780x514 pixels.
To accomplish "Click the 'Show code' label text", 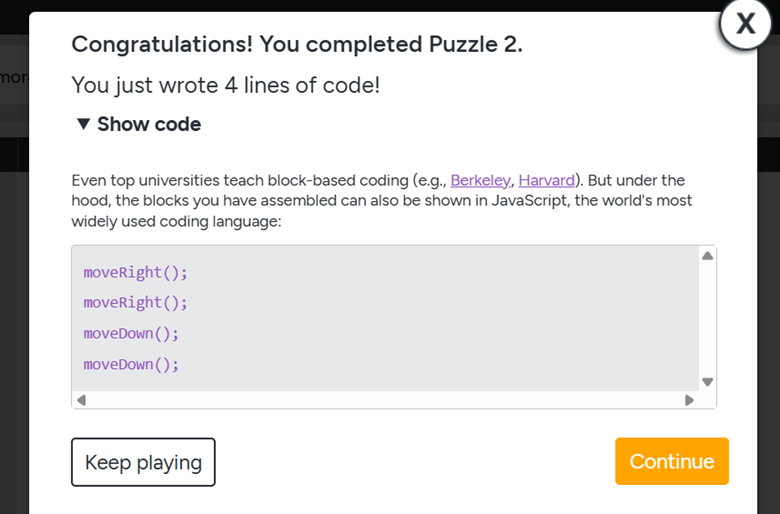I will (149, 124).
